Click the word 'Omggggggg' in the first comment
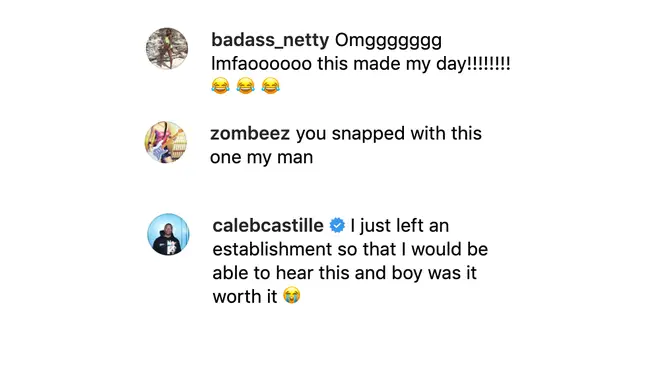Screen dimensions: 660x370 (x=389, y=41)
